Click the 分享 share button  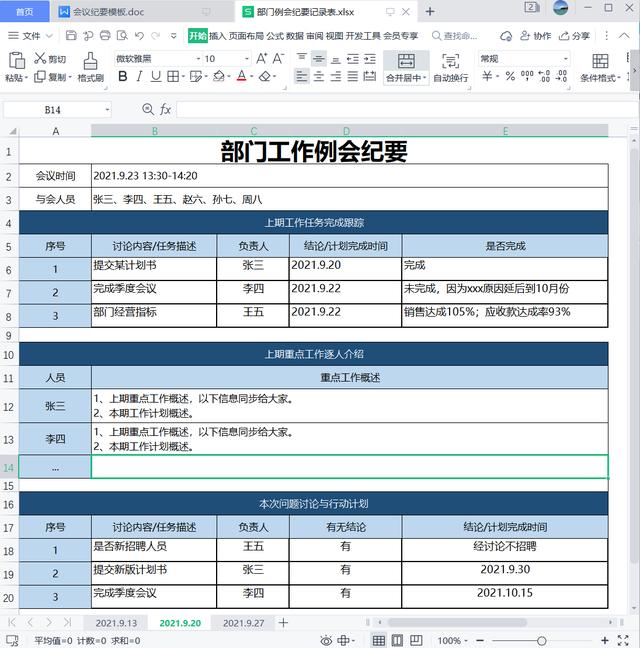[574, 36]
